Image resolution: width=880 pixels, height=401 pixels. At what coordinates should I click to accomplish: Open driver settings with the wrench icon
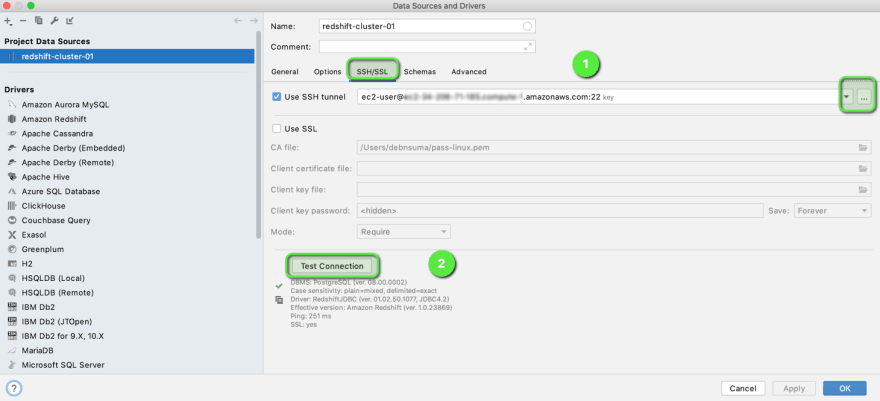(x=54, y=21)
